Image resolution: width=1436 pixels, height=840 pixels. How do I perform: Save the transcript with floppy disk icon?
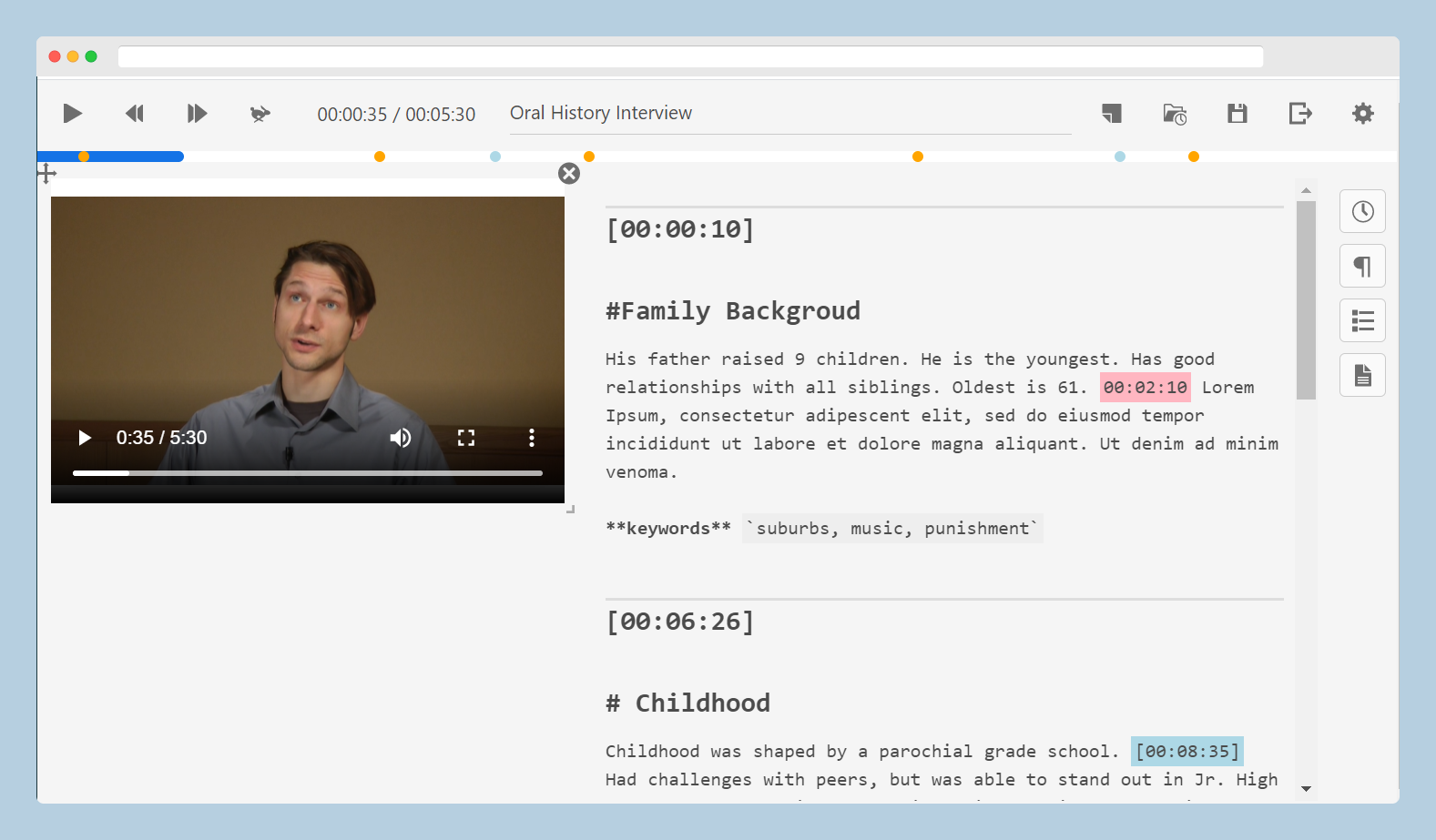click(1237, 114)
